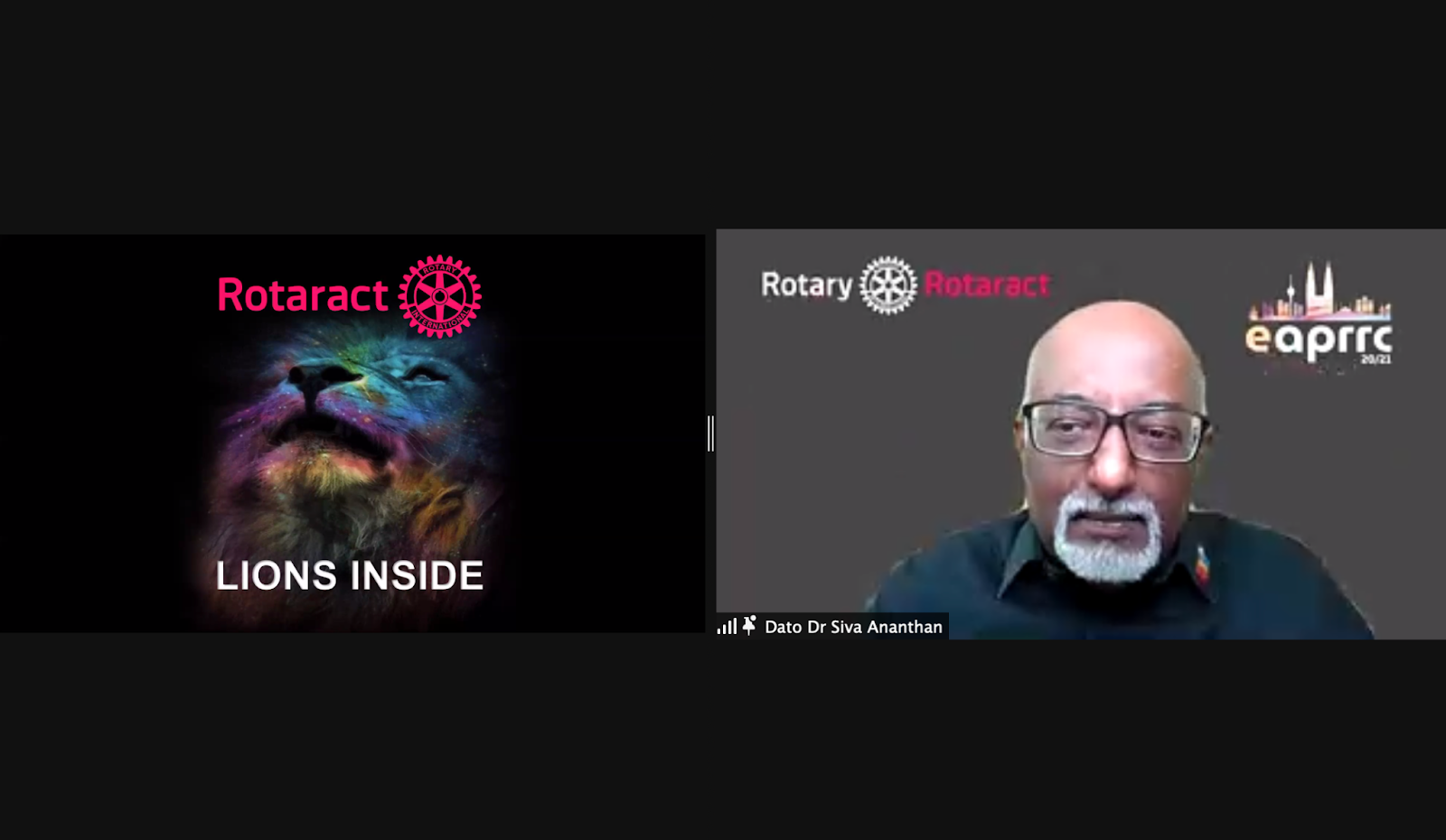The height and width of the screenshot is (840, 1446).
Task: Click the pin icon beside the speaker name
Action: [x=749, y=625]
